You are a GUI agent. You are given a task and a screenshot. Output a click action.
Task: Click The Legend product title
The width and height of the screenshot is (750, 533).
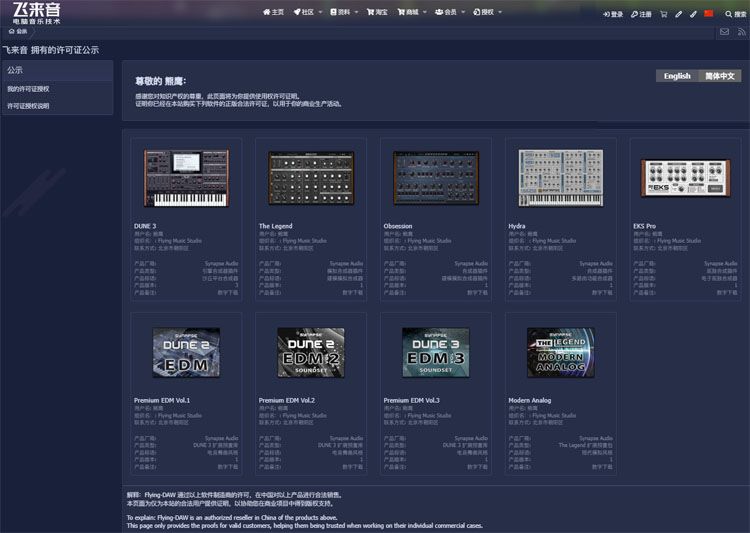pos(276,226)
